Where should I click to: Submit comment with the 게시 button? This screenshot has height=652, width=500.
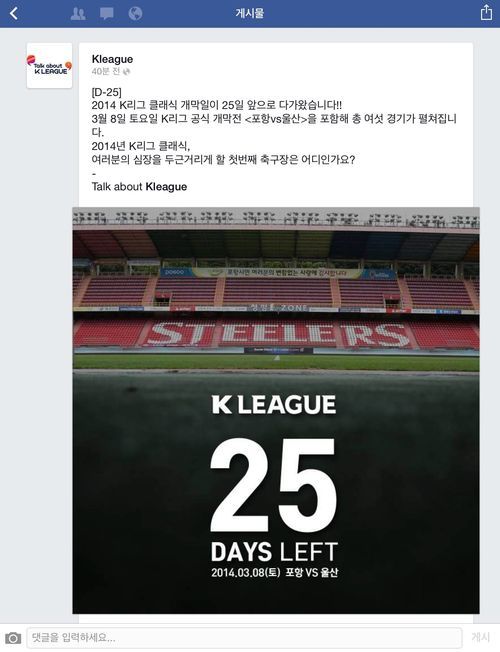pyautogui.click(x=480, y=637)
